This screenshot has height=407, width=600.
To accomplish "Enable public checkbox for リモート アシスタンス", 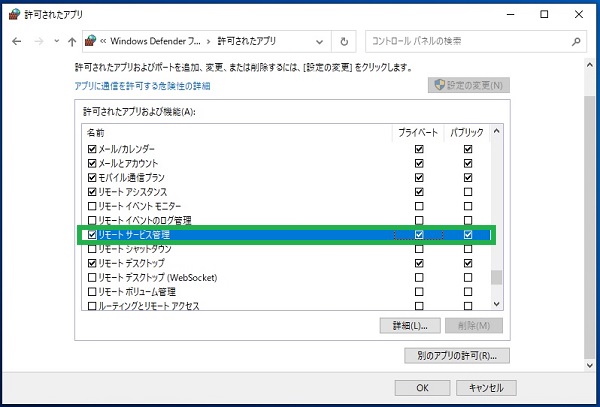I will coord(468,192).
